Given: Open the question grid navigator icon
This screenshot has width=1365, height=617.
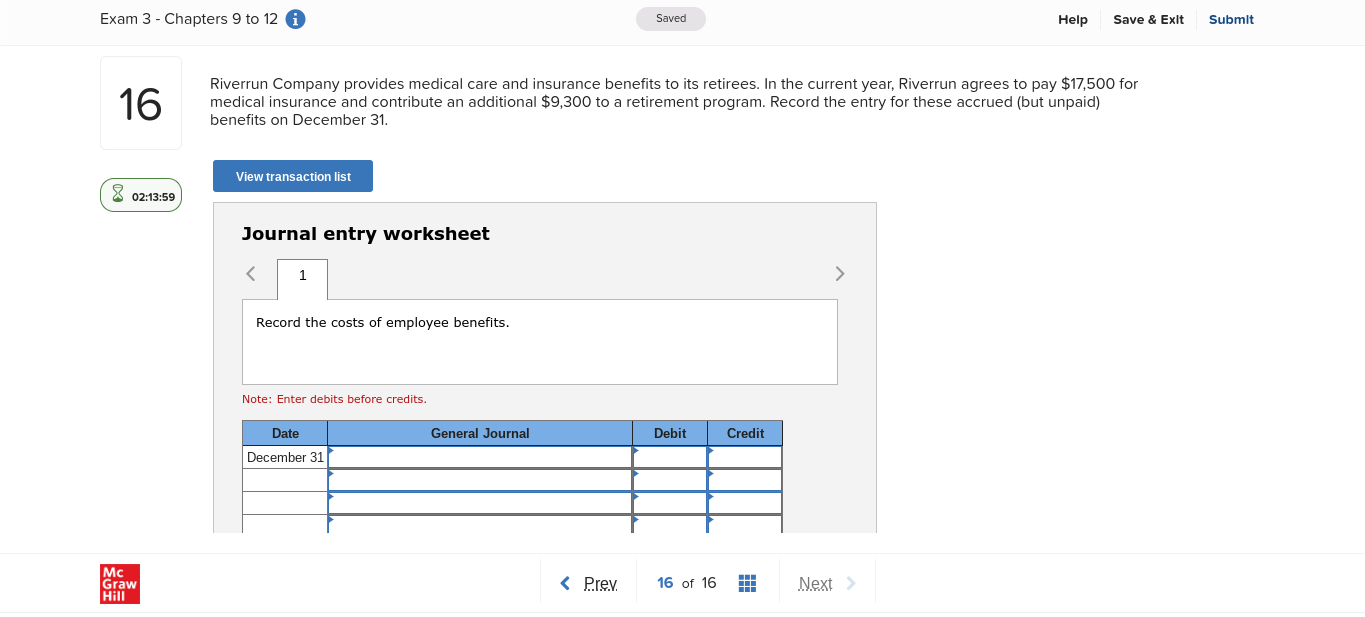Looking at the screenshot, I should pyautogui.click(x=747, y=583).
